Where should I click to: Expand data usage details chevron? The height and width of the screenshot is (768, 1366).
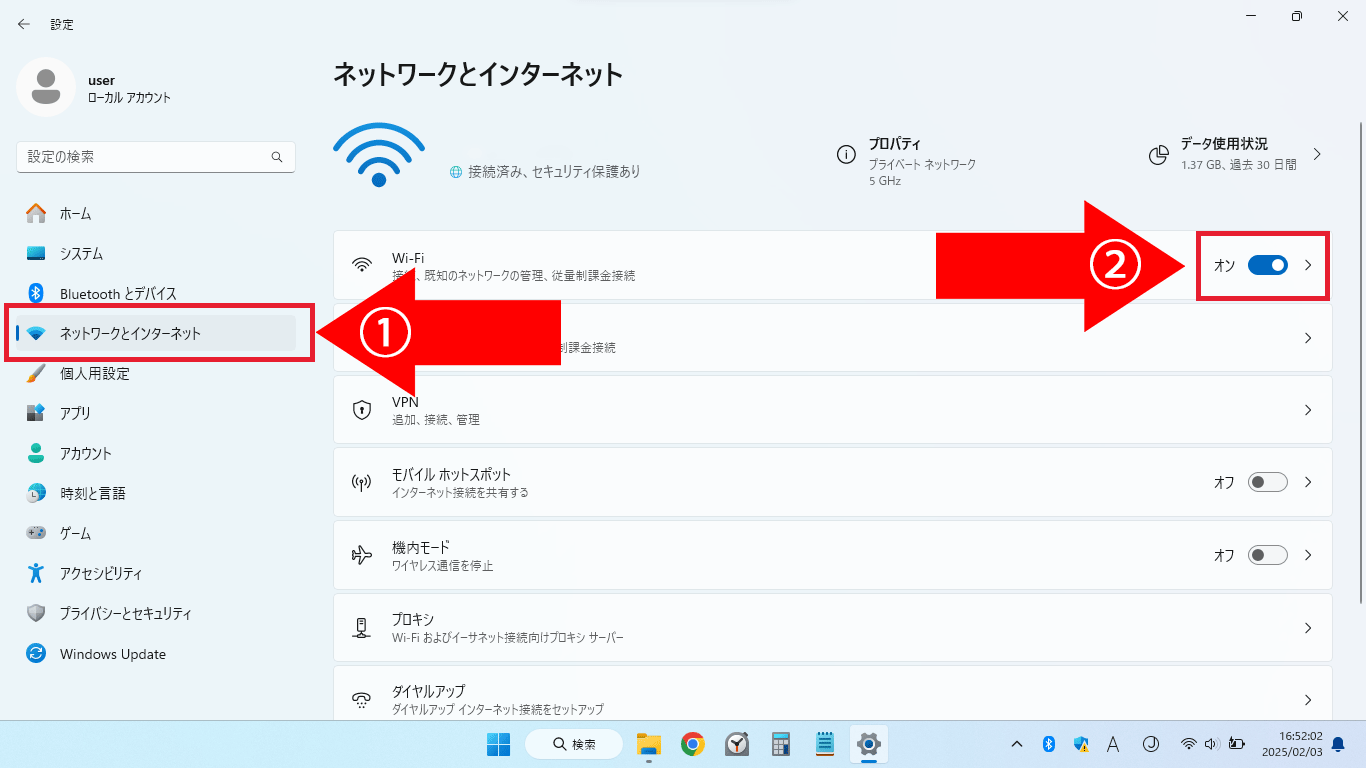pos(1317,155)
